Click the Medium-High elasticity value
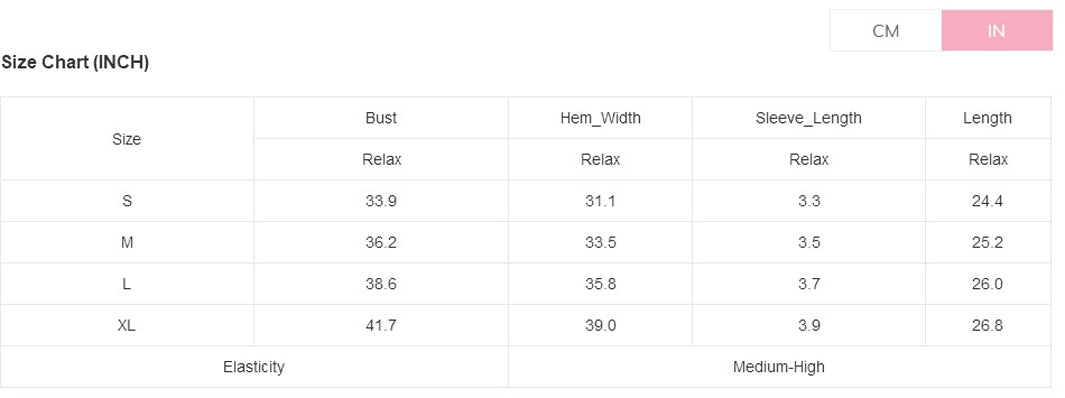The image size is (1065, 398). [779, 367]
